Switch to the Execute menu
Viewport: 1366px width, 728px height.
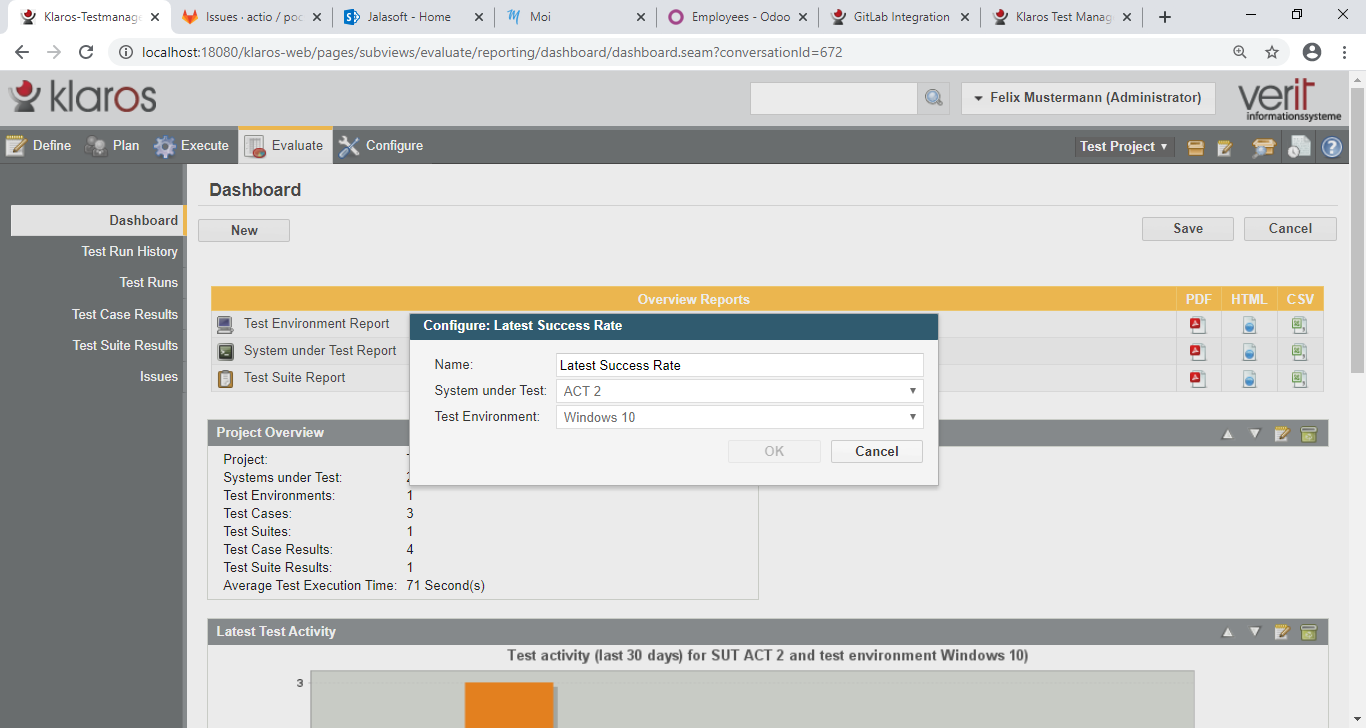(192, 146)
